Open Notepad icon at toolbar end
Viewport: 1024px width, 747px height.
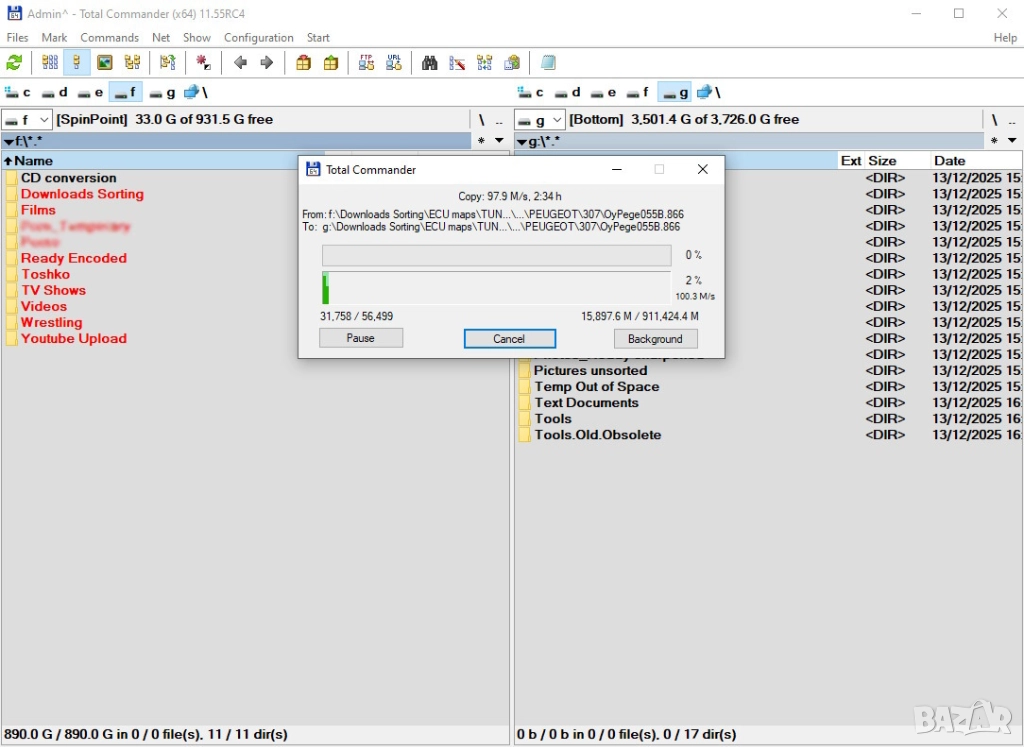tap(548, 63)
